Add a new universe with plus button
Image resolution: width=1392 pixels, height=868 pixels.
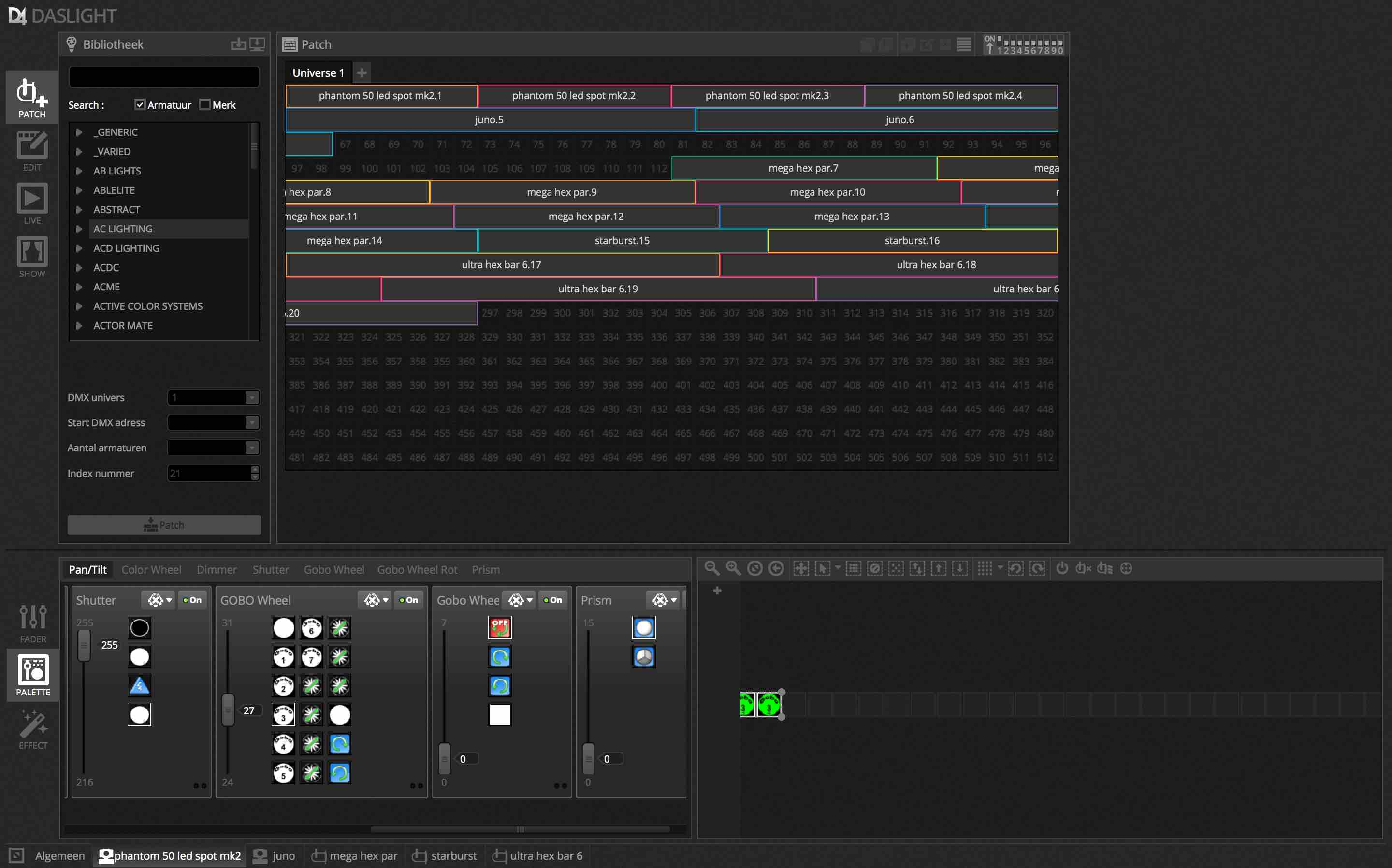coord(362,72)
